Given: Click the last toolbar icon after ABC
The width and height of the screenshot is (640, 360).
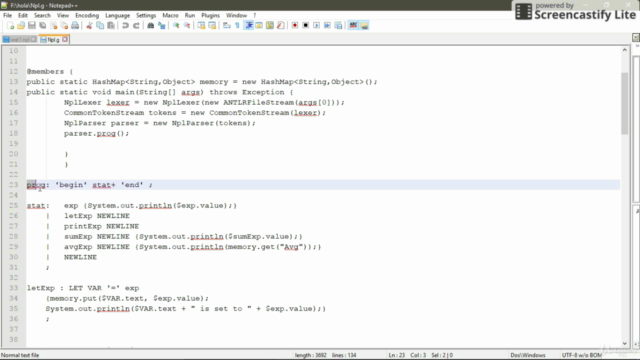Looking at the screenshot, I should coord(364,26).
